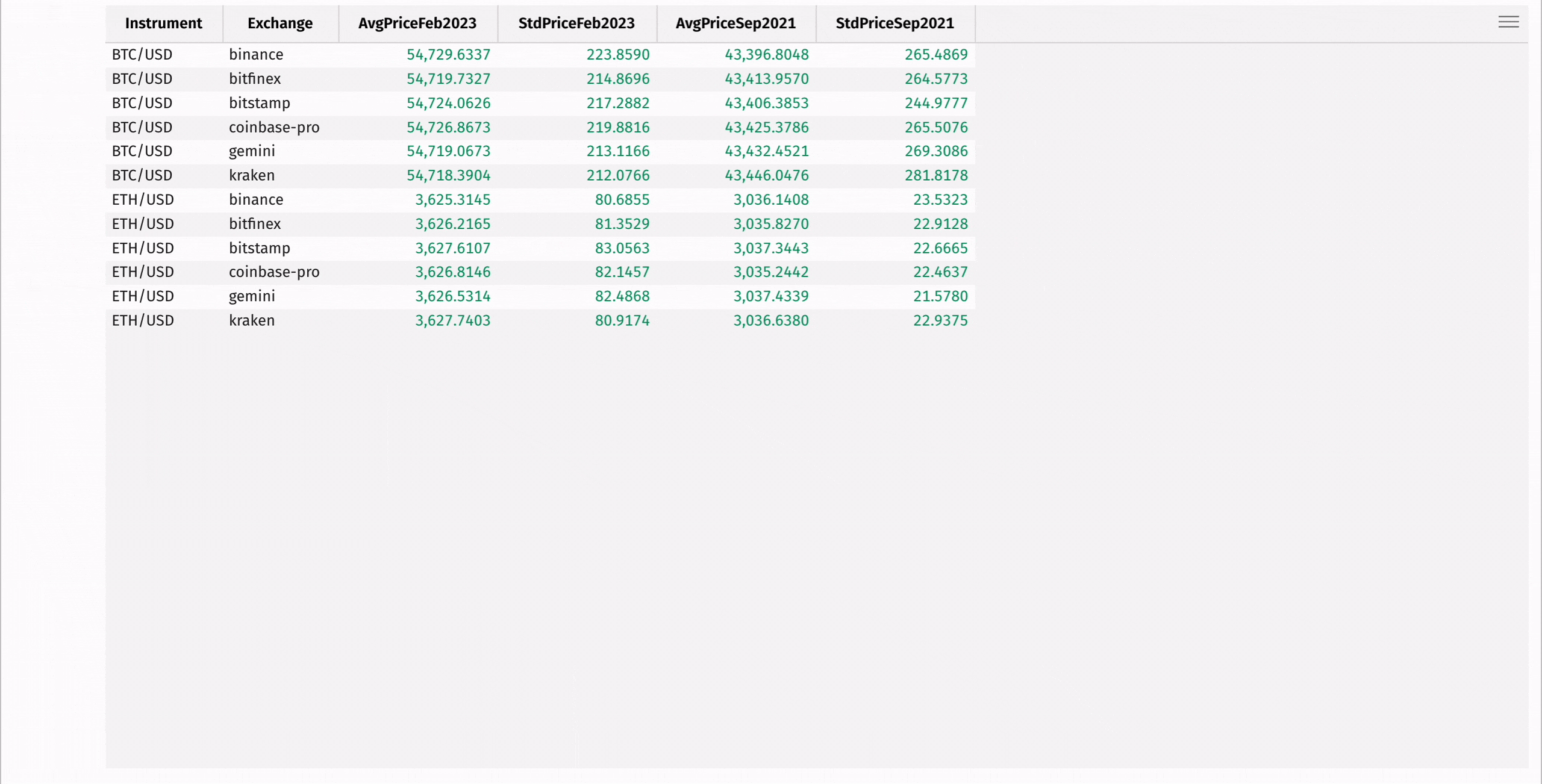Click the coinbase-pro cell in the ETH/USD rows
Viewport: 1542px width, 784px height.
273,272
